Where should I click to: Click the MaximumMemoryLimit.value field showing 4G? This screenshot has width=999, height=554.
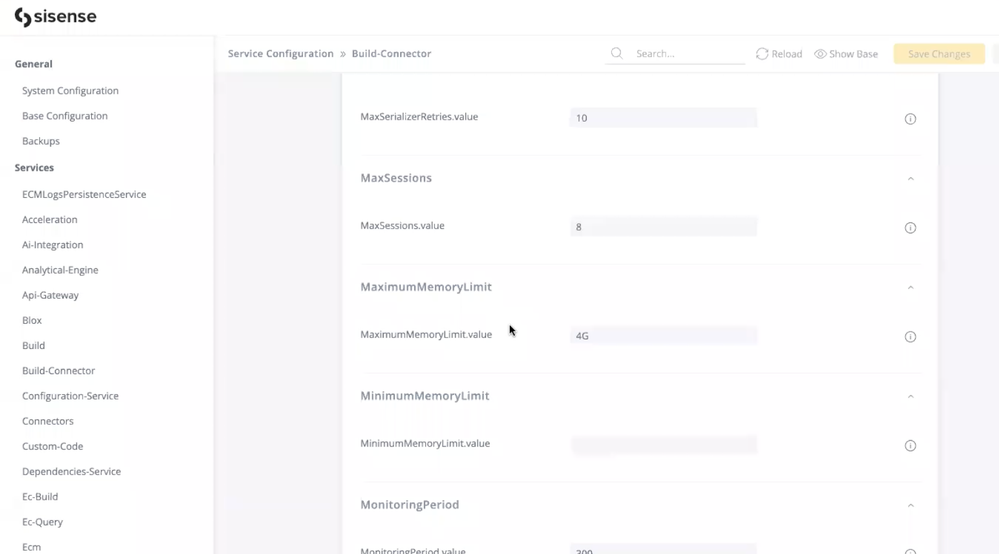click(x=663, y=336)
